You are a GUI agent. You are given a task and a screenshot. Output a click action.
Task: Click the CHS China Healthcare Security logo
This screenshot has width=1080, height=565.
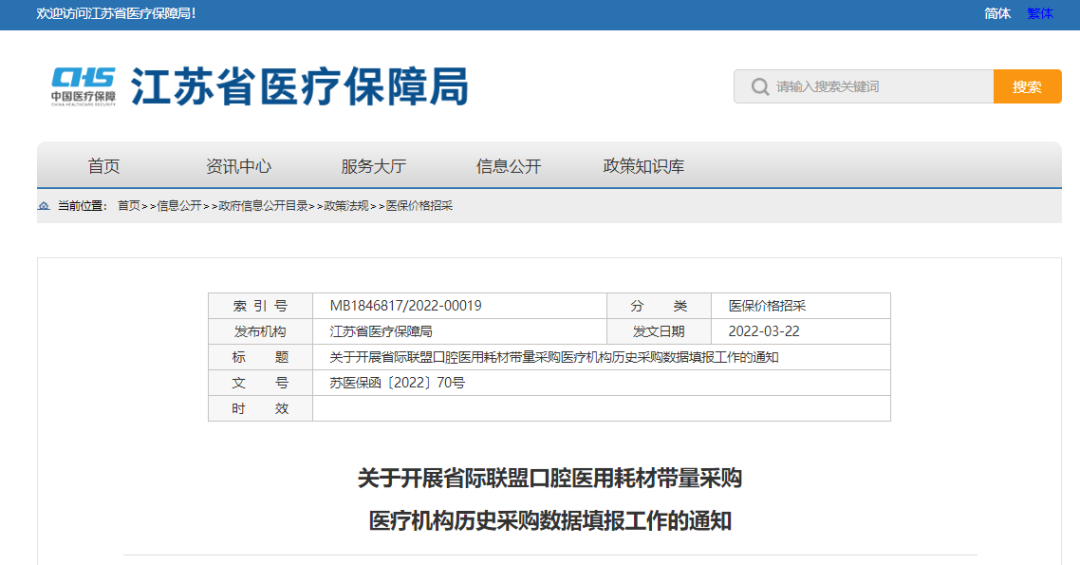coord(83,87)
